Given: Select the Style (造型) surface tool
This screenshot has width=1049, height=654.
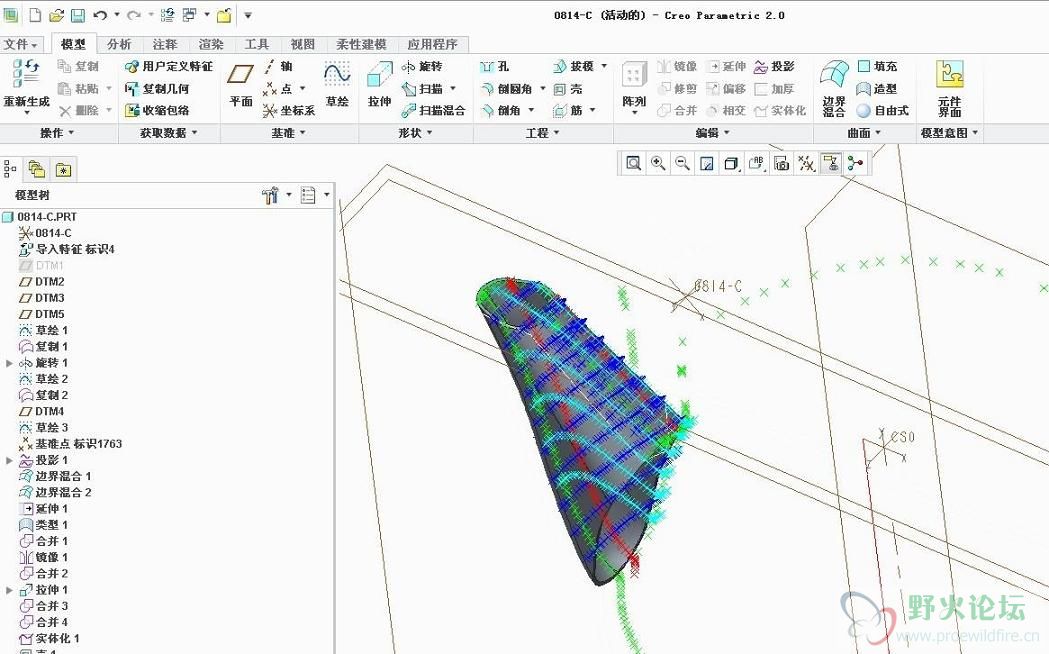Looking at the screenshot, I should click(877, 88).
